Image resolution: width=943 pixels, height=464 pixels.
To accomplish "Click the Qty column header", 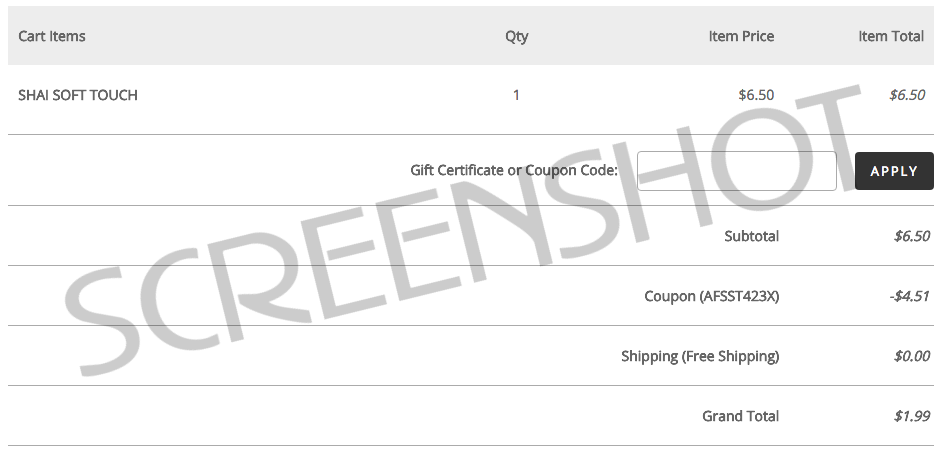I will [517, 36].
